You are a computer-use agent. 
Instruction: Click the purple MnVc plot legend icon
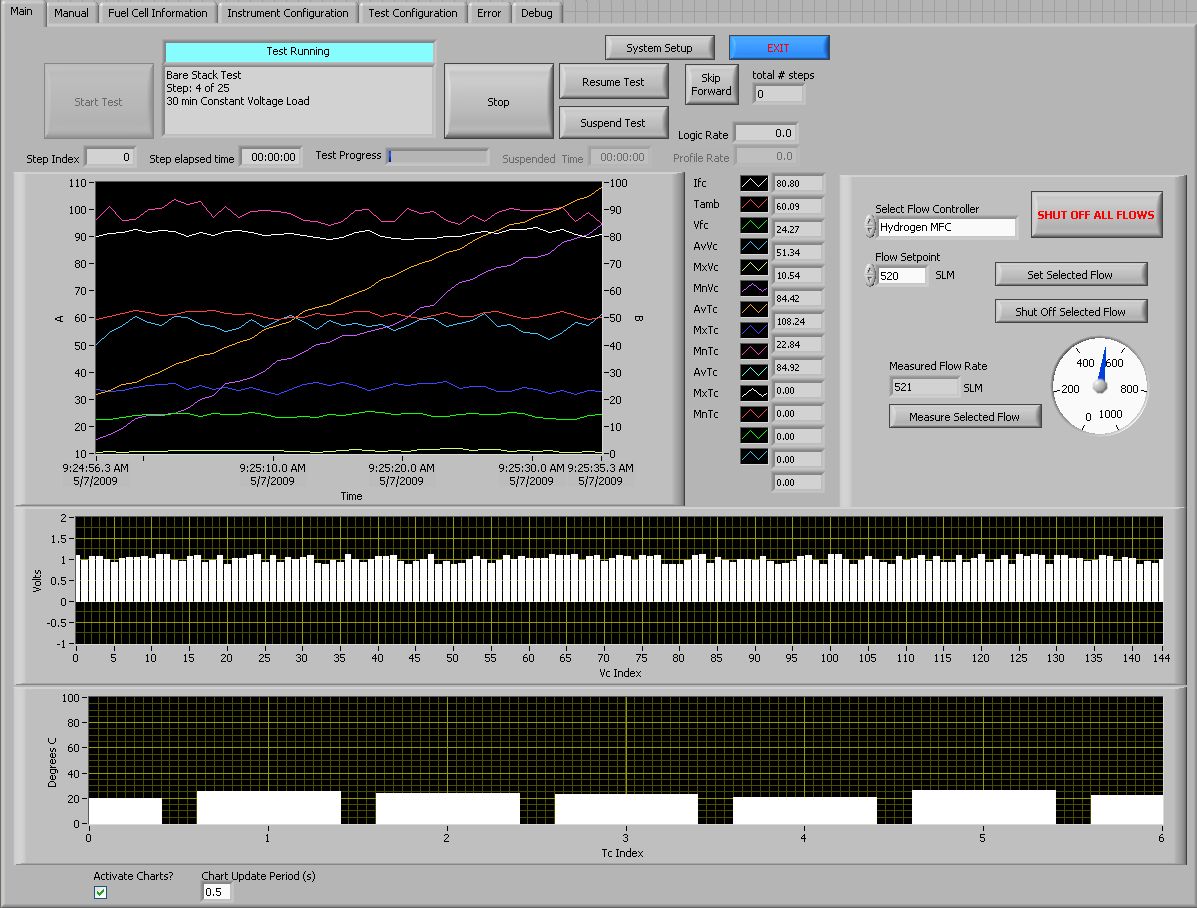click(753, 288)
